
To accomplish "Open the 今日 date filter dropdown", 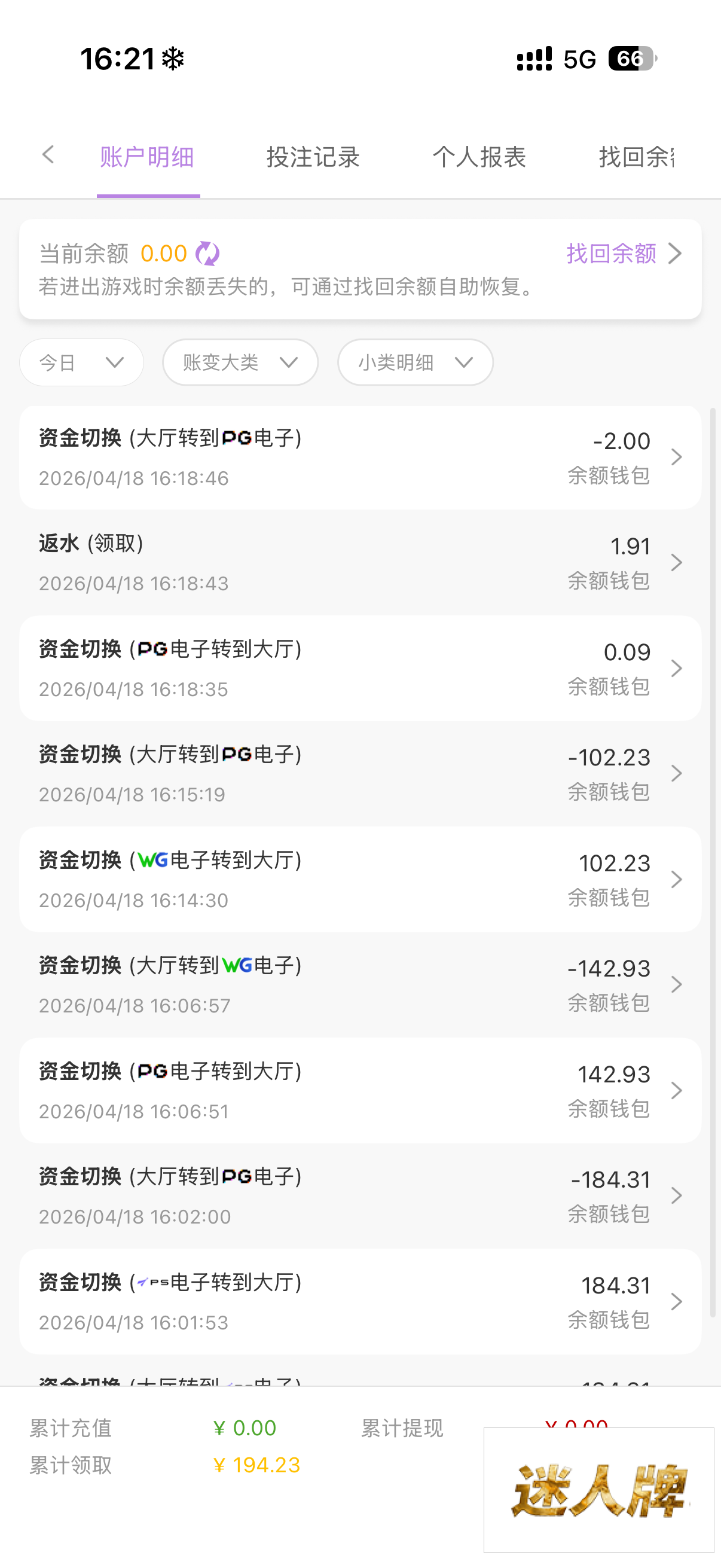I will tap(81, 363).
